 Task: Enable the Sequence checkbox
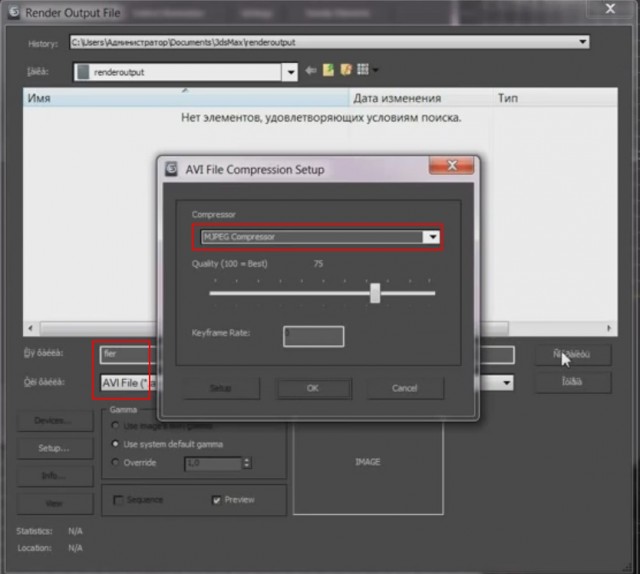coord(119,500)
